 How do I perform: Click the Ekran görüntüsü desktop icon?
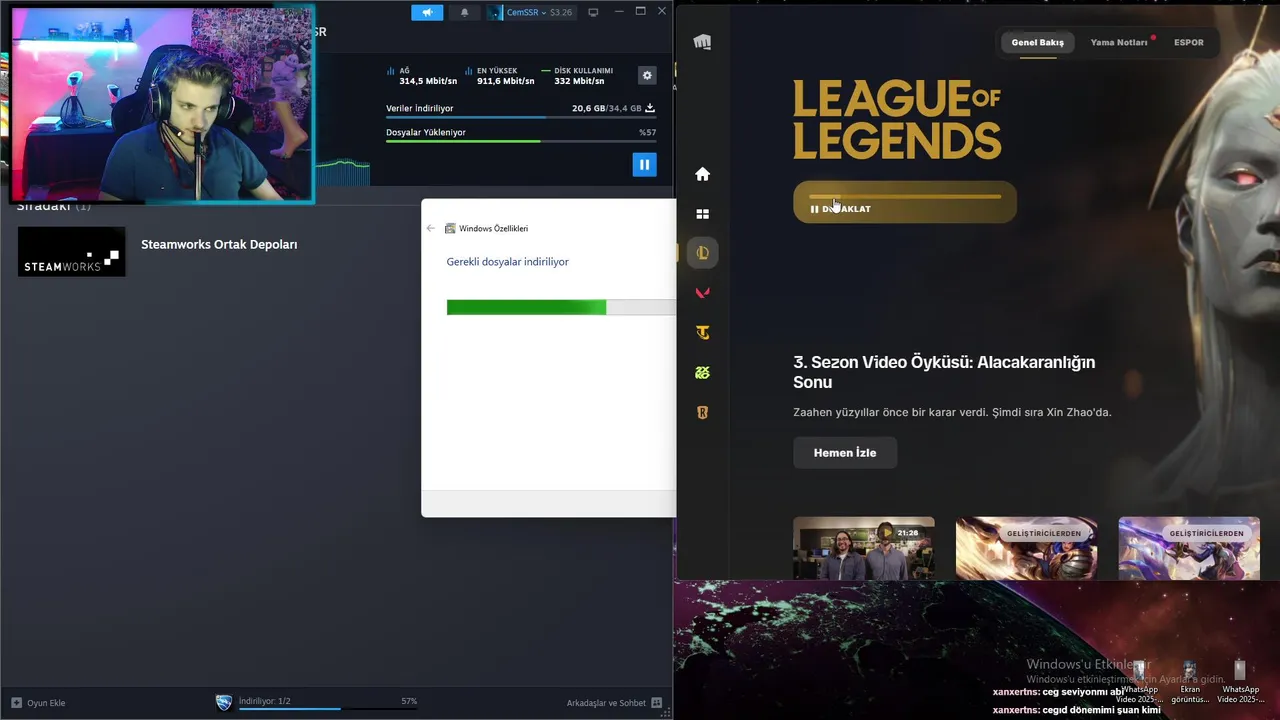(1189, 682)
